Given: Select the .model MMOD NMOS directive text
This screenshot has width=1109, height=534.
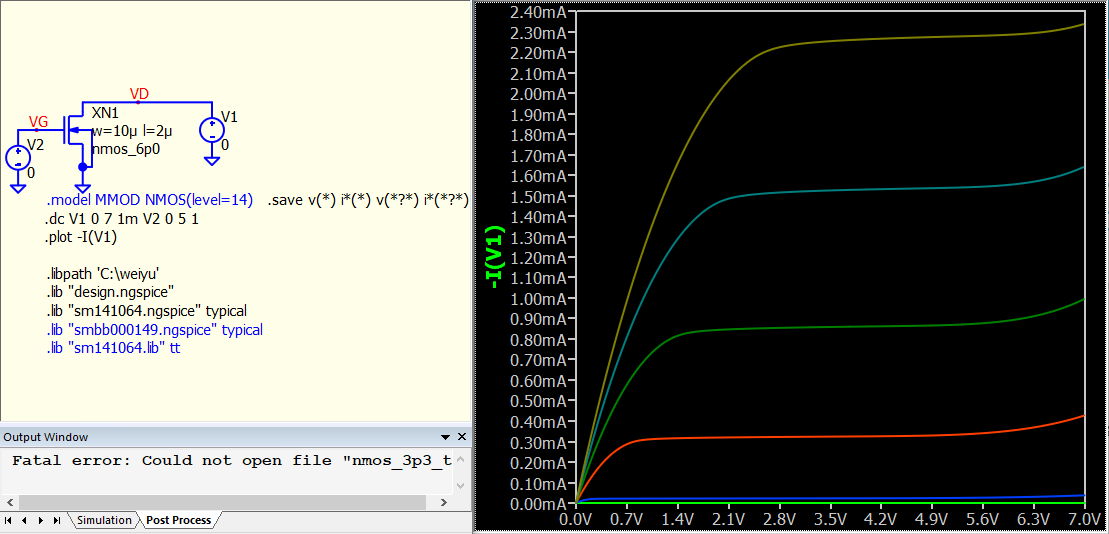Looking at the screenshot, I should tap(150, 200).
